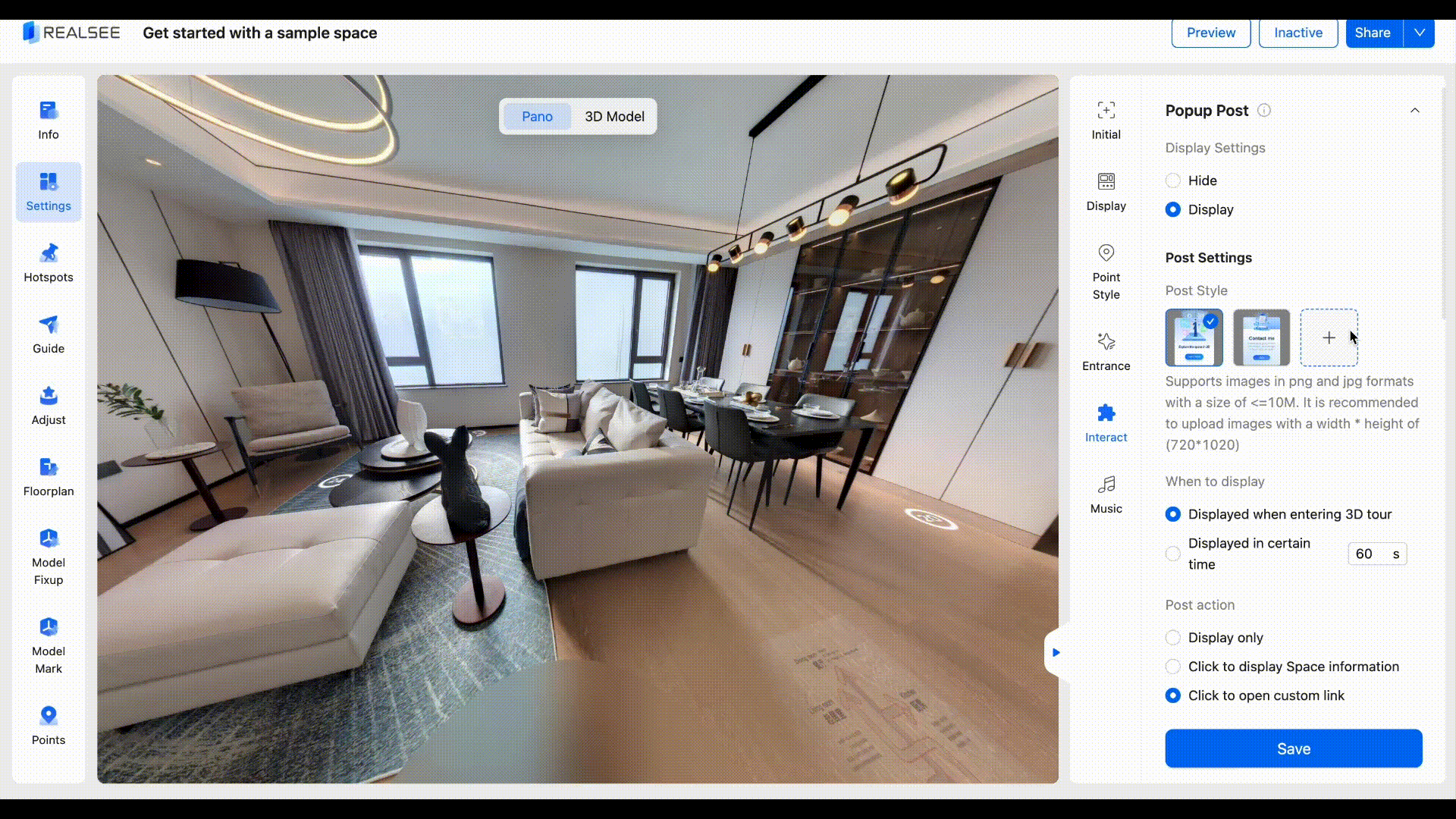The image size is (1456, 819).
Task: Open the Share dropdown arrow
Action: coord(1419,33)
